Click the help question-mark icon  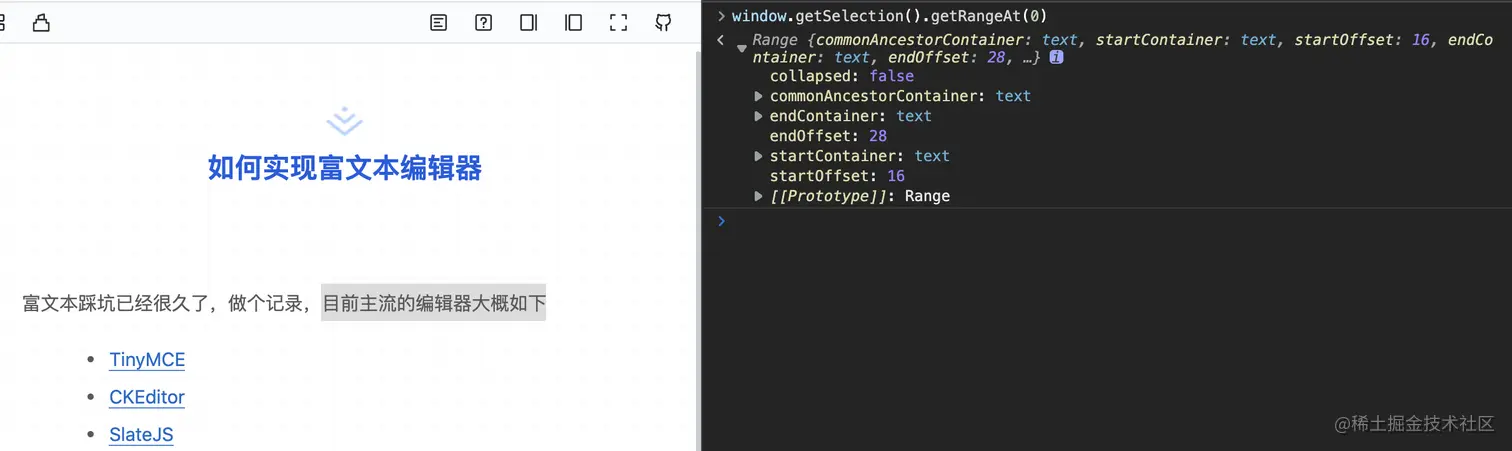click(x=483, y=22)
